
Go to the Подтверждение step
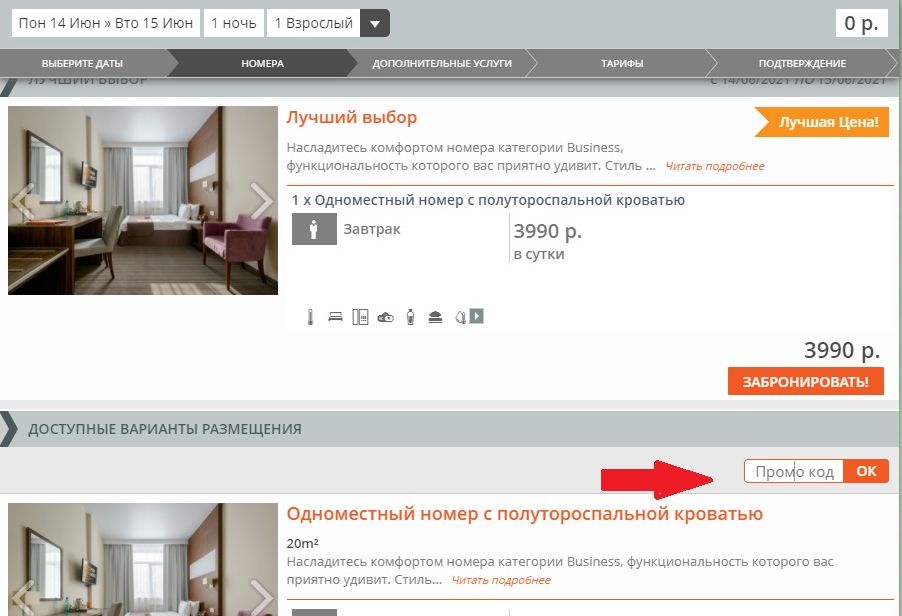802,63
